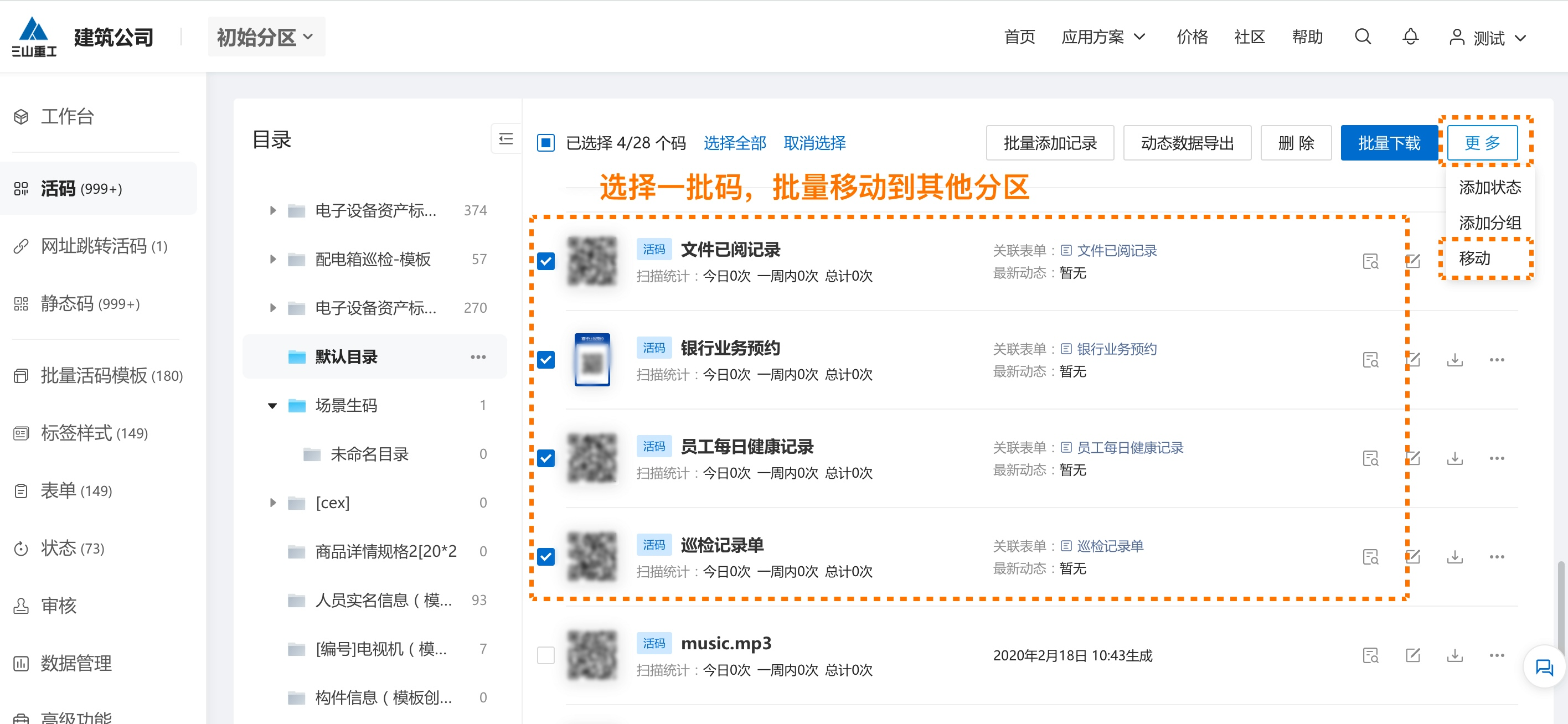Image resolution: width=1568 pixels, height=724 pixels.
Task: Check the checkbox for music.mp3
Action: click(x=546, y=655)
